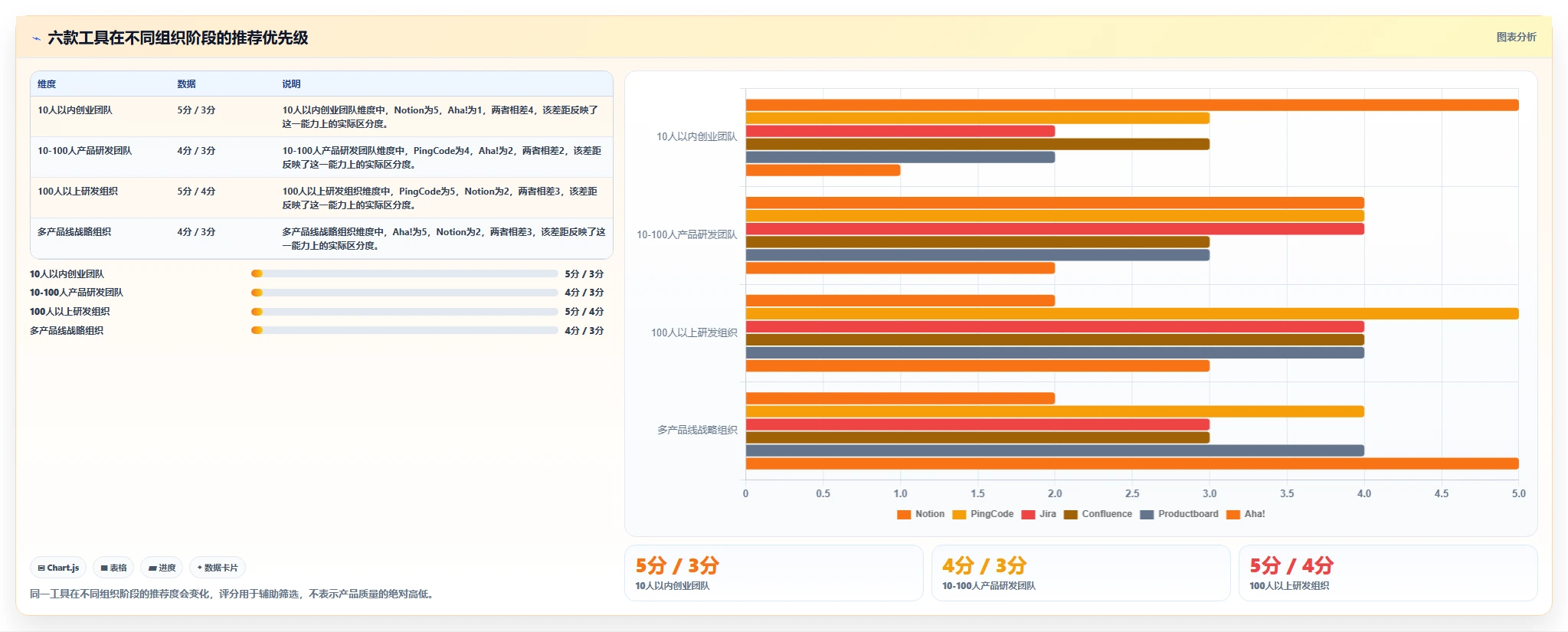The image size is (1568, 632).
Task: Click the 10-100人产品研发团队 progress bar
Action: tap(404, 293)
